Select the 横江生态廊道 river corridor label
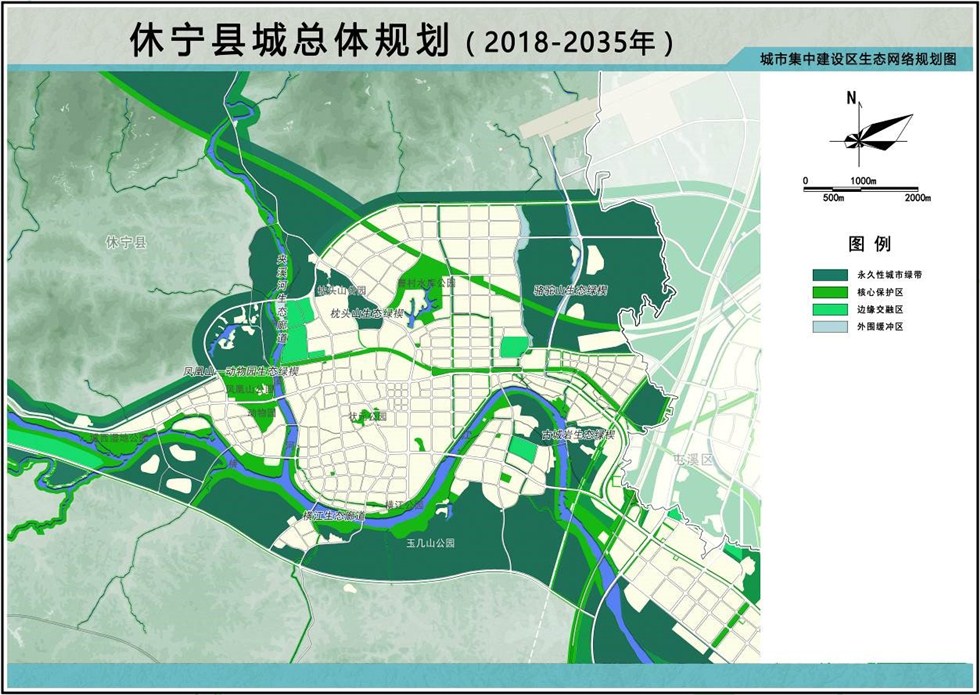 click(333, 516)
